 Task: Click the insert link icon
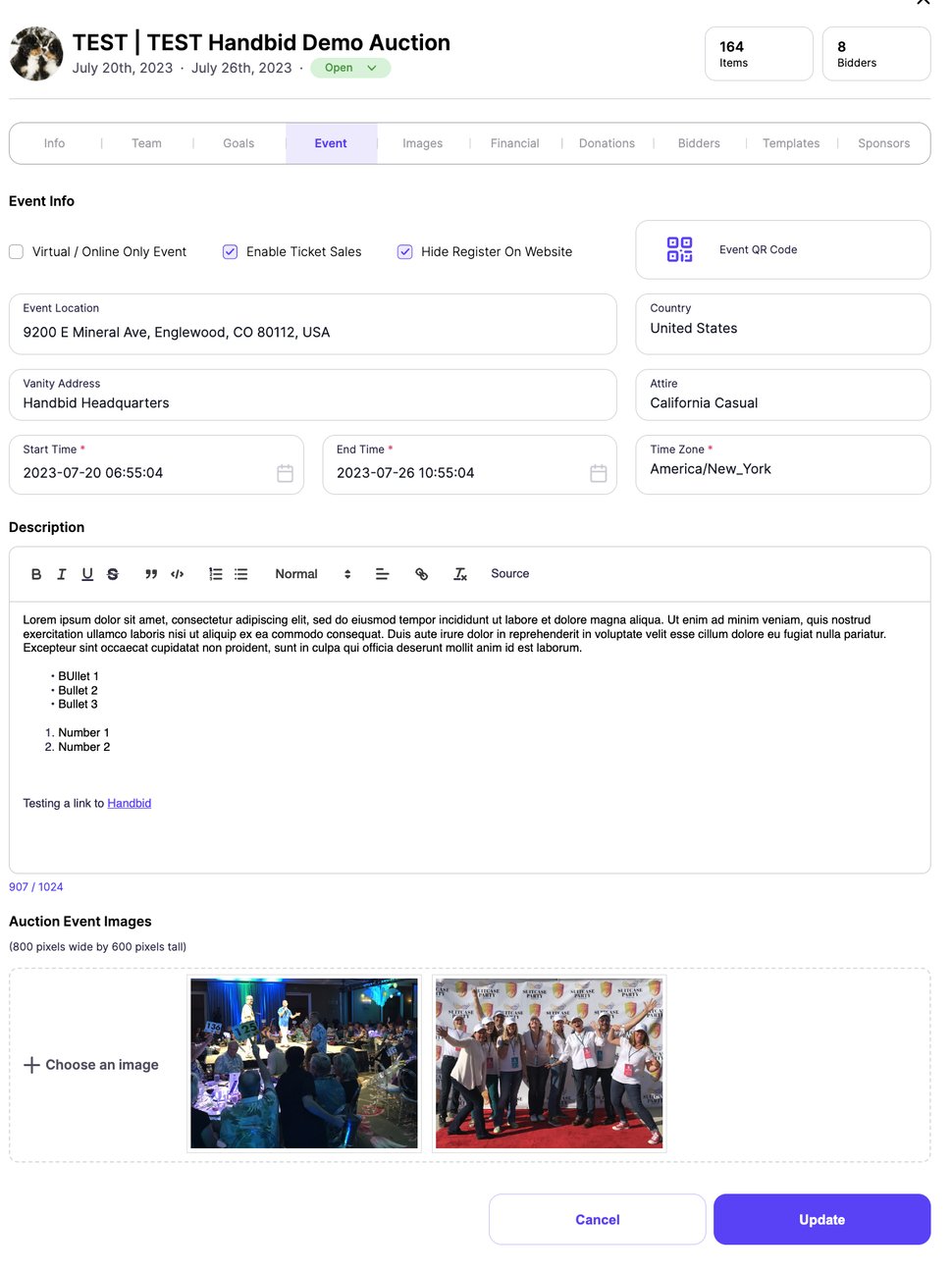(422, 573)
